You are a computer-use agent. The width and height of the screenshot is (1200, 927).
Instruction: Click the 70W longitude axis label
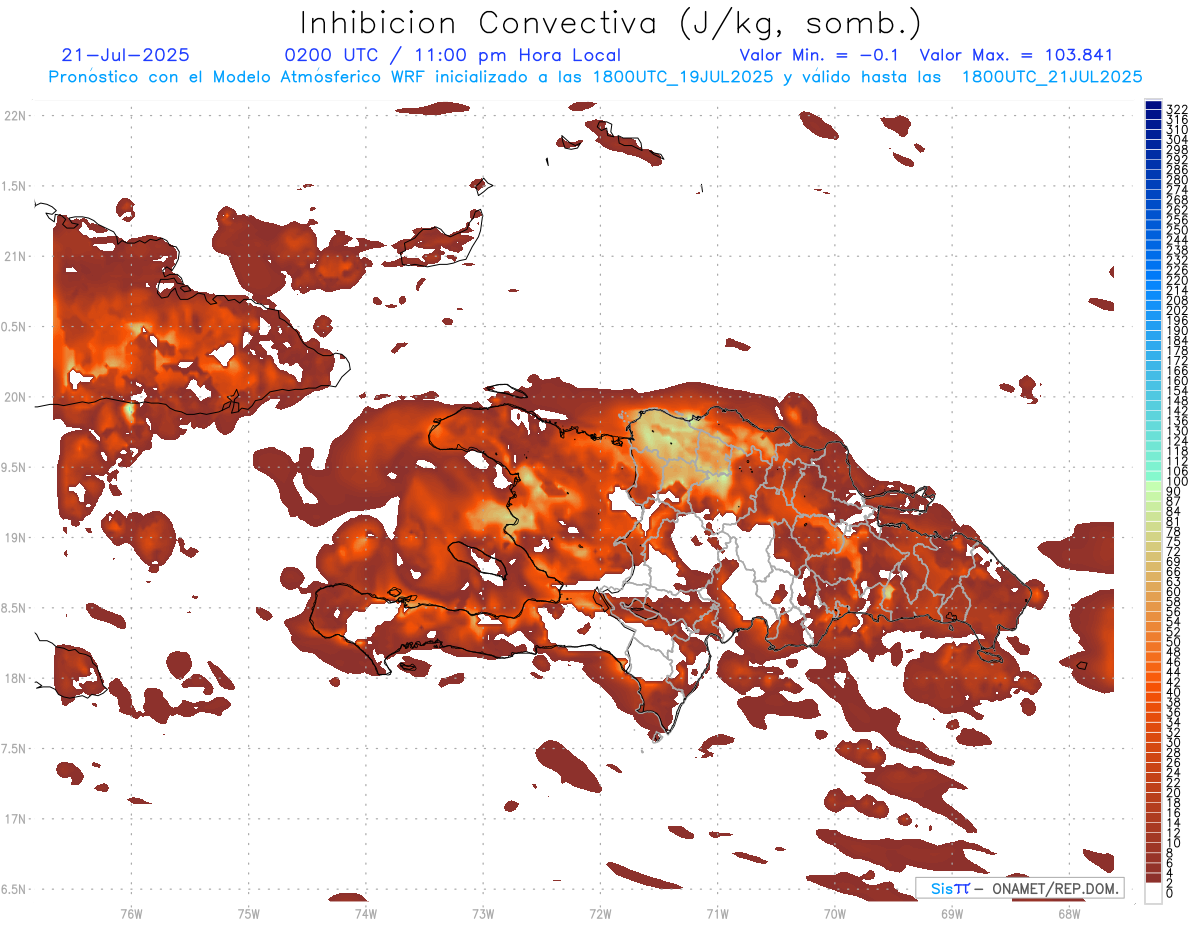(x=834, y=913)
